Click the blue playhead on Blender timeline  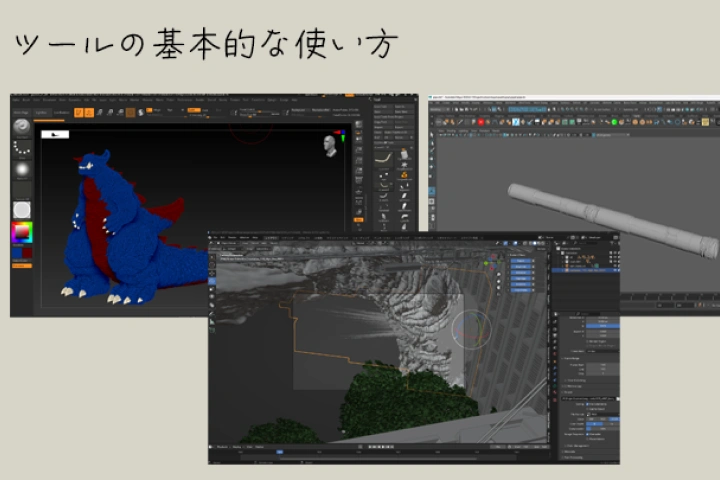click(x=280, y=452)
